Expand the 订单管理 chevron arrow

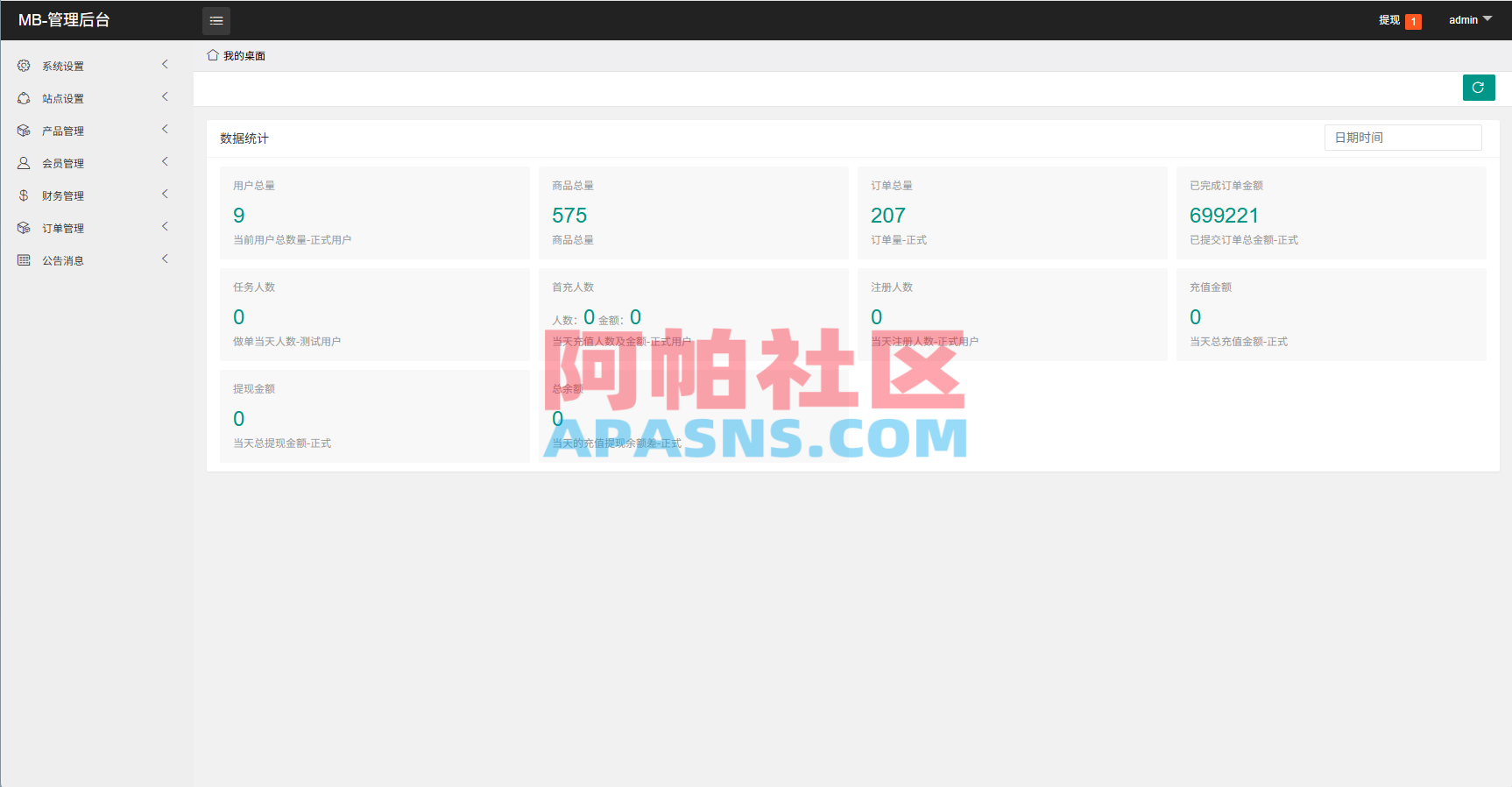pos(165,227)
